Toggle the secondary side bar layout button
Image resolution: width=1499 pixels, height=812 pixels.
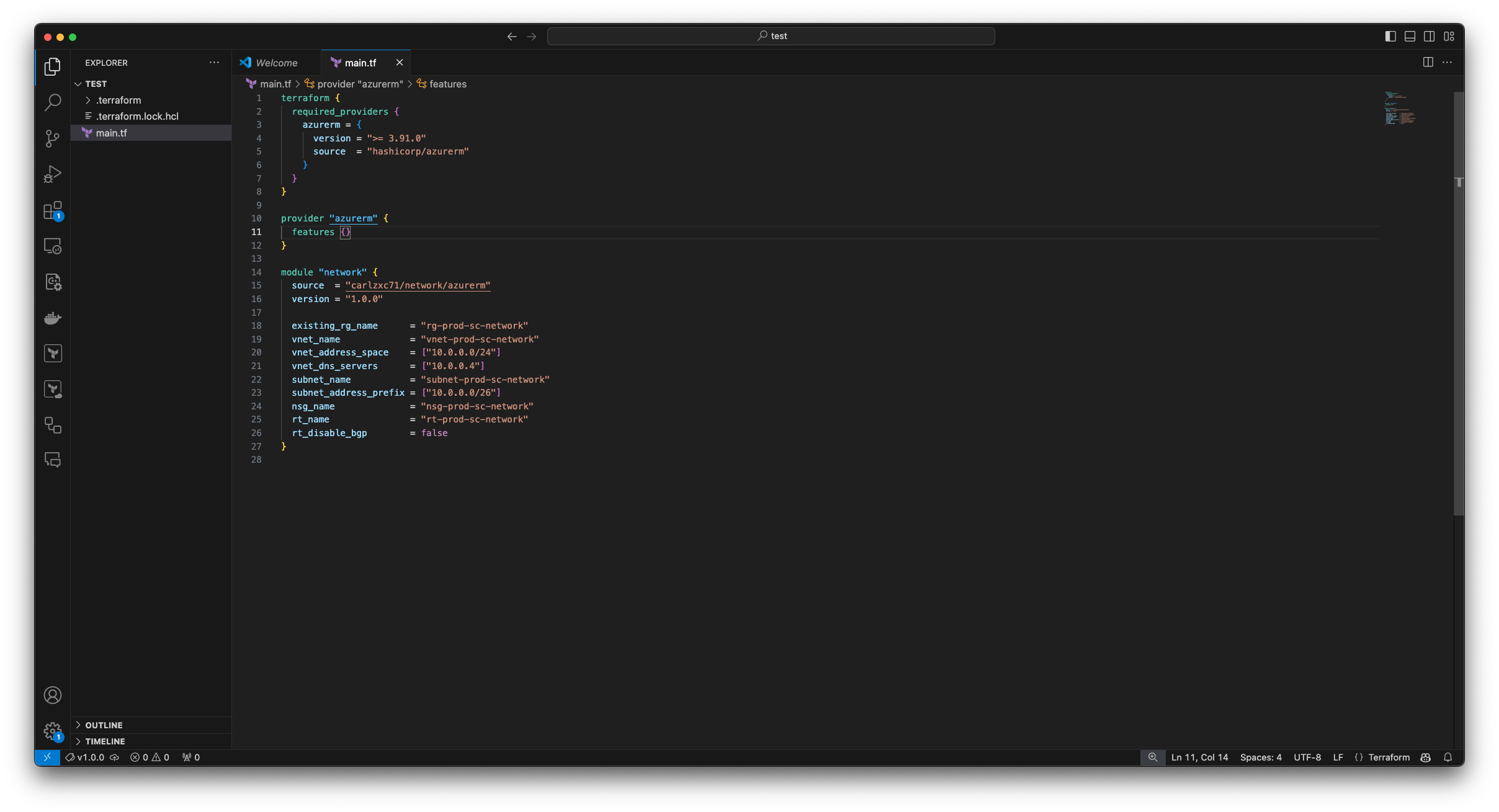point(1429,37)
